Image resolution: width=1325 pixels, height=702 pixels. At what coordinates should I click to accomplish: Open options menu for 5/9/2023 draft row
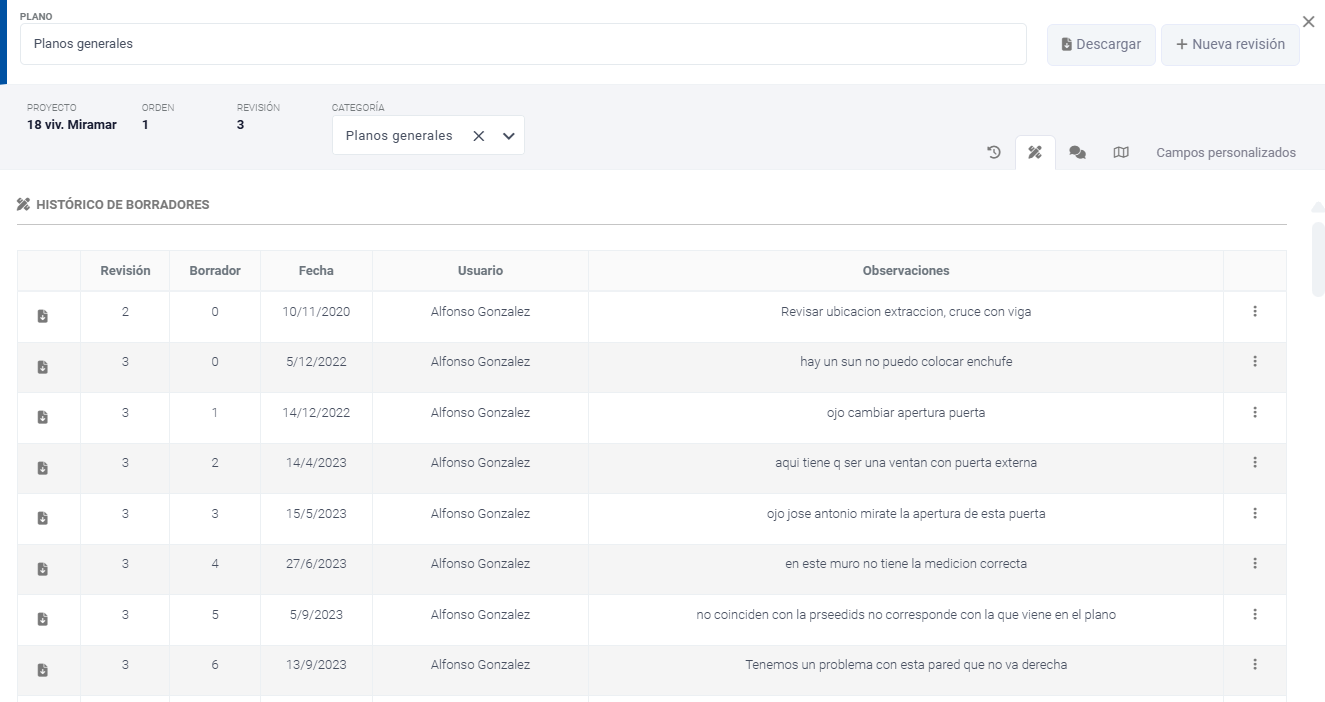click(x=1254, y=614)
